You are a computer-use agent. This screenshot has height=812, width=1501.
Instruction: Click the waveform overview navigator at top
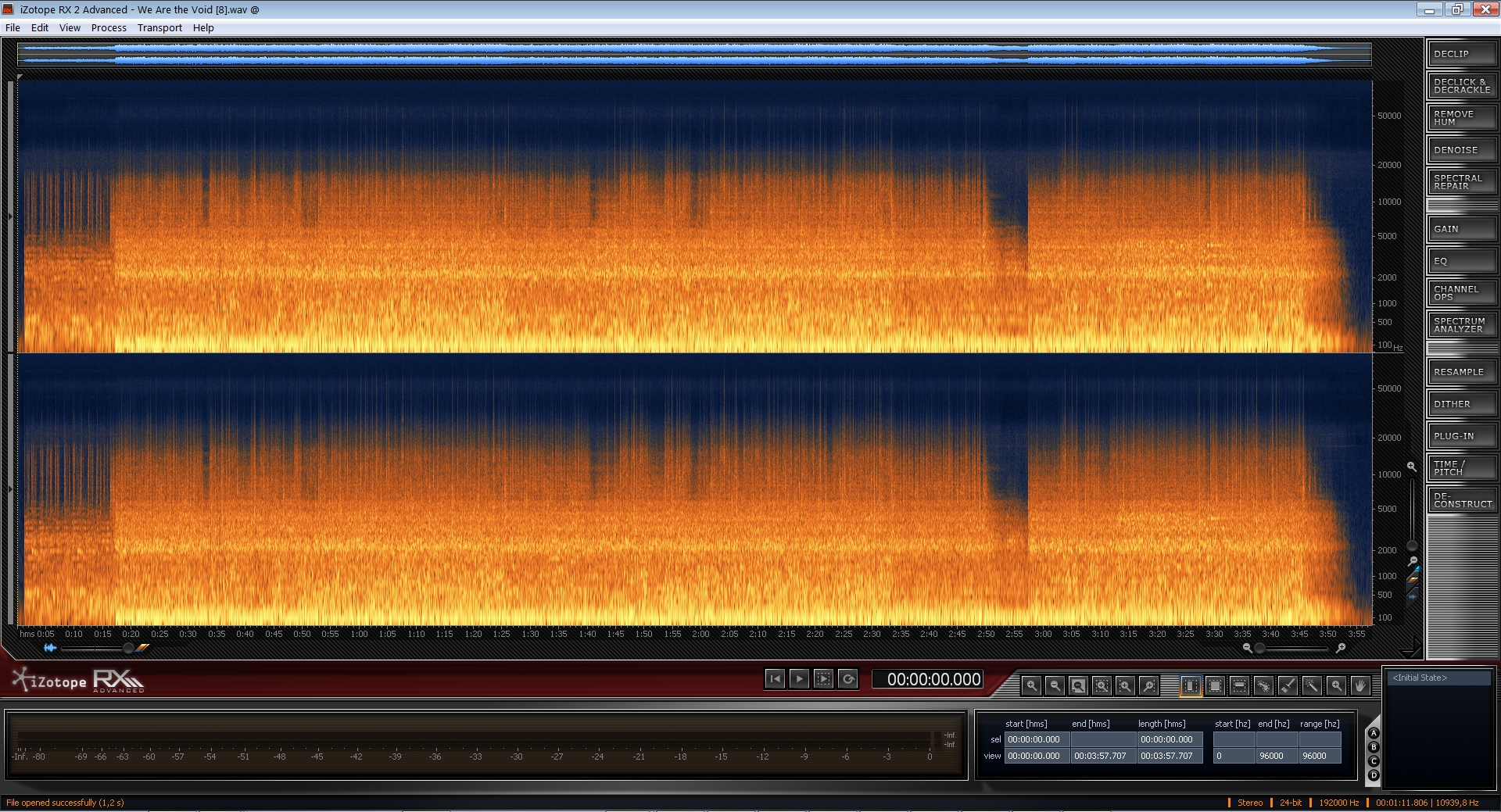click(694, 54)
